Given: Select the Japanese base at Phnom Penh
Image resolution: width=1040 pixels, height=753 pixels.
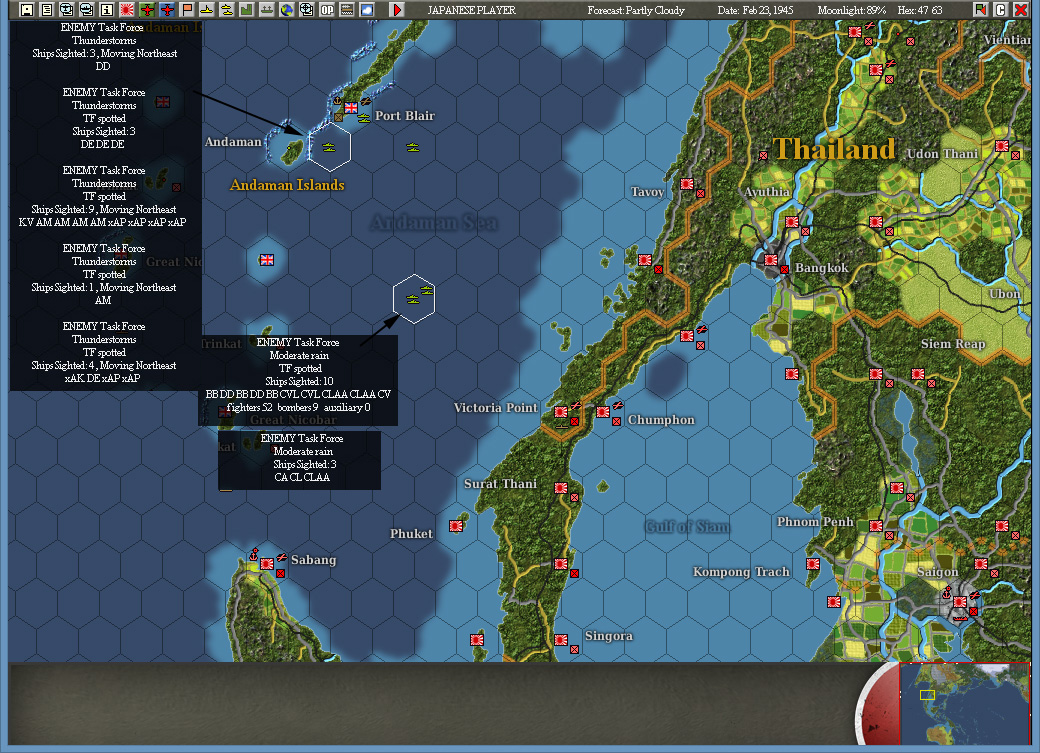Looking at the screenshot, I should [876, 526].
